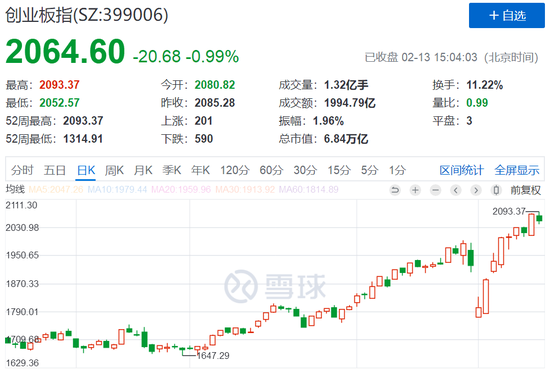Click the 上涨 count 201
This screenshot has width=550, height=369.
pos(203,121)
